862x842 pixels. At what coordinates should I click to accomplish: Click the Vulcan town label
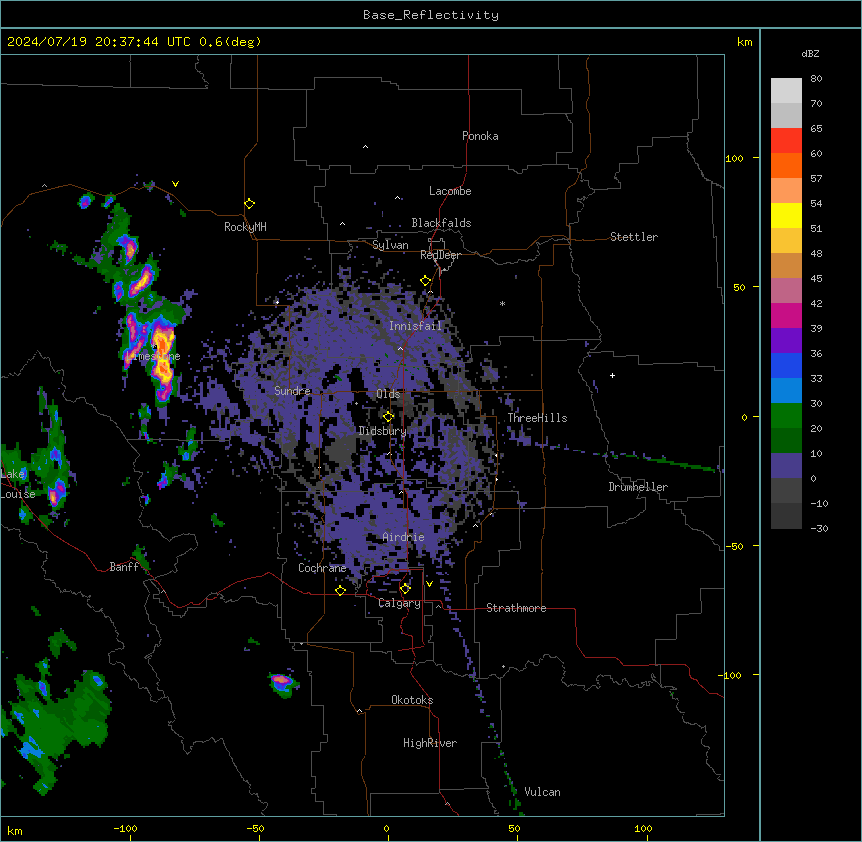542,792
